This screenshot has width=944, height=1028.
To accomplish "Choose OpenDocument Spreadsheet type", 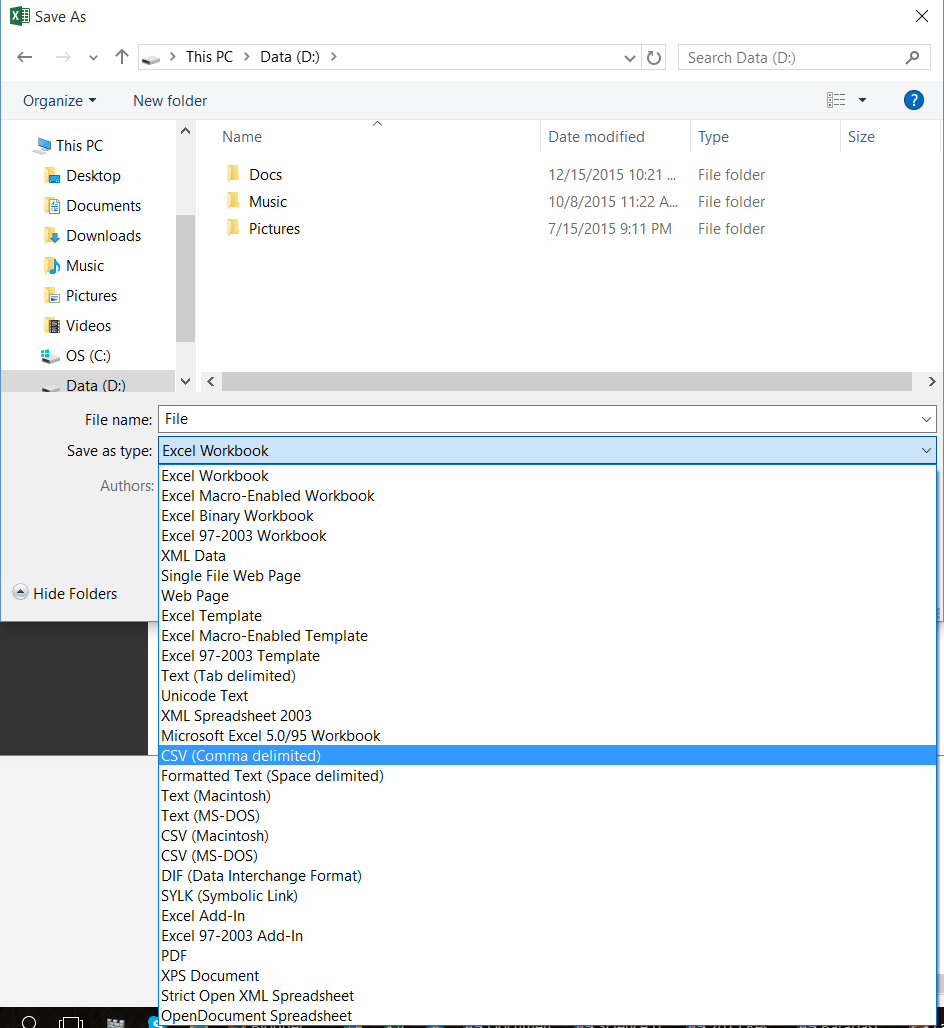I will click(x=547, y=1016).
